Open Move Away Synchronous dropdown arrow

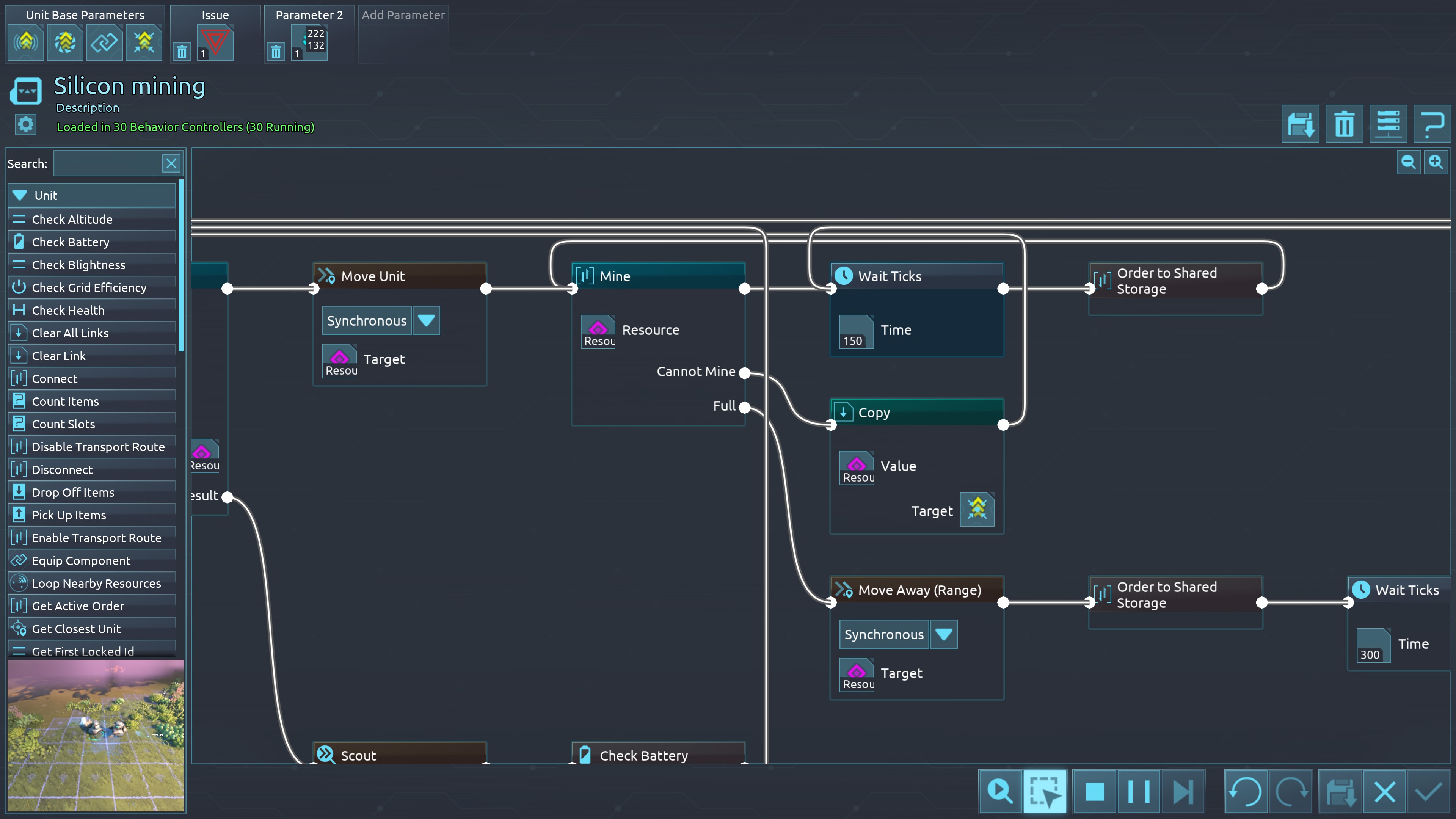(x=943, y=634)
